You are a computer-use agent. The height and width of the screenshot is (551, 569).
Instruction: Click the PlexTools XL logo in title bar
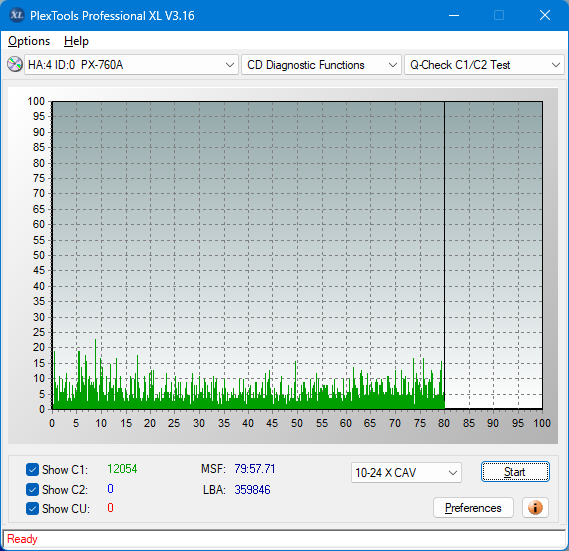(17, 15)
